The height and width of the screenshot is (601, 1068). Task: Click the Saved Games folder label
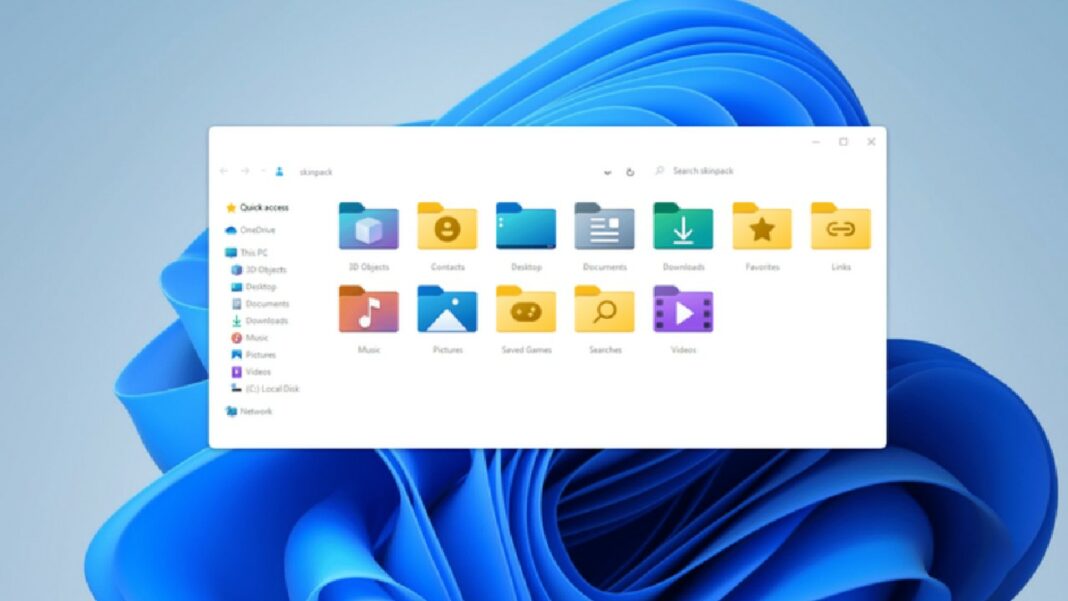click(527, 350)
